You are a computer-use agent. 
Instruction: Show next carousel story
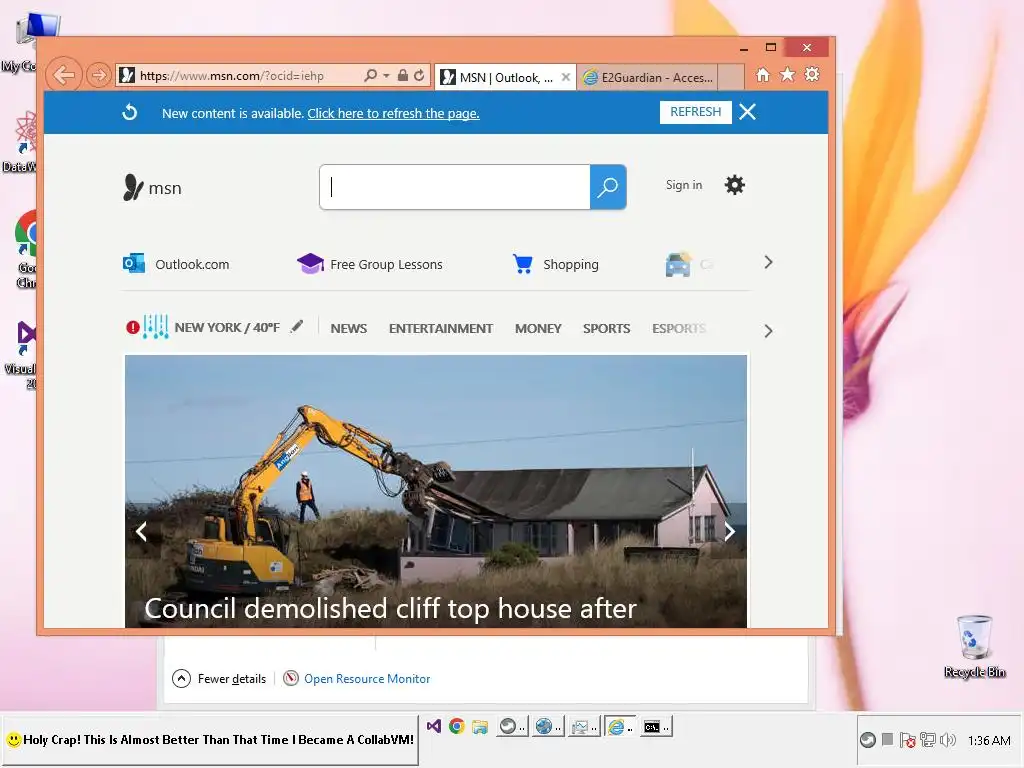point(730,532)
